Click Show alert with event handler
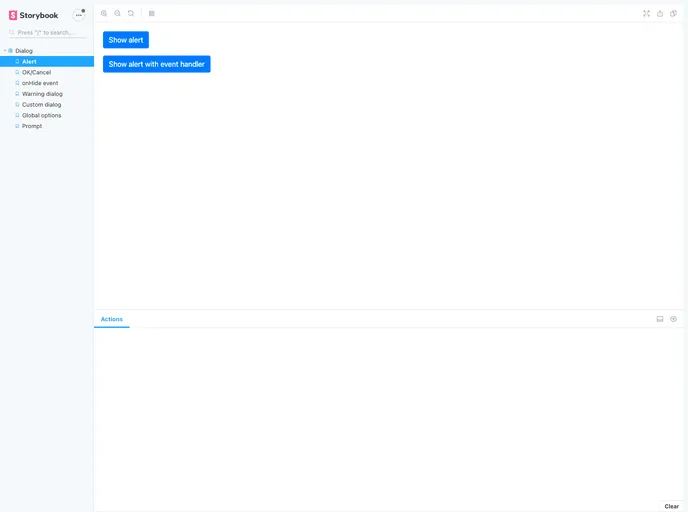 (x=157, y=64)
